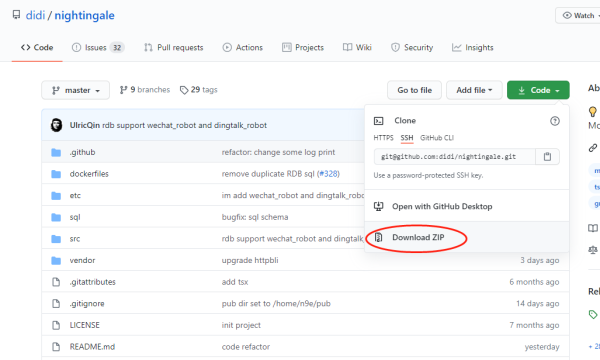Open the Projects tab
Screen dimensions: 600x360
tap(303, 47)
